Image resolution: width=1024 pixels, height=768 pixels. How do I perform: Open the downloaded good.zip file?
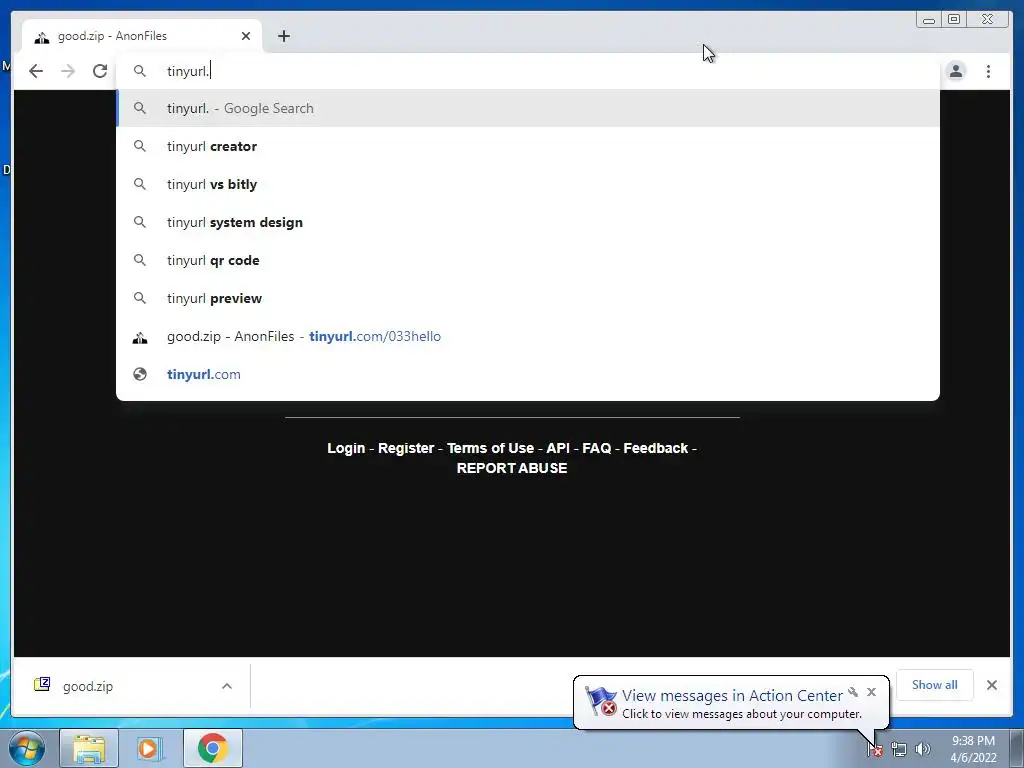pyautogui.click(x=88, y=686)
